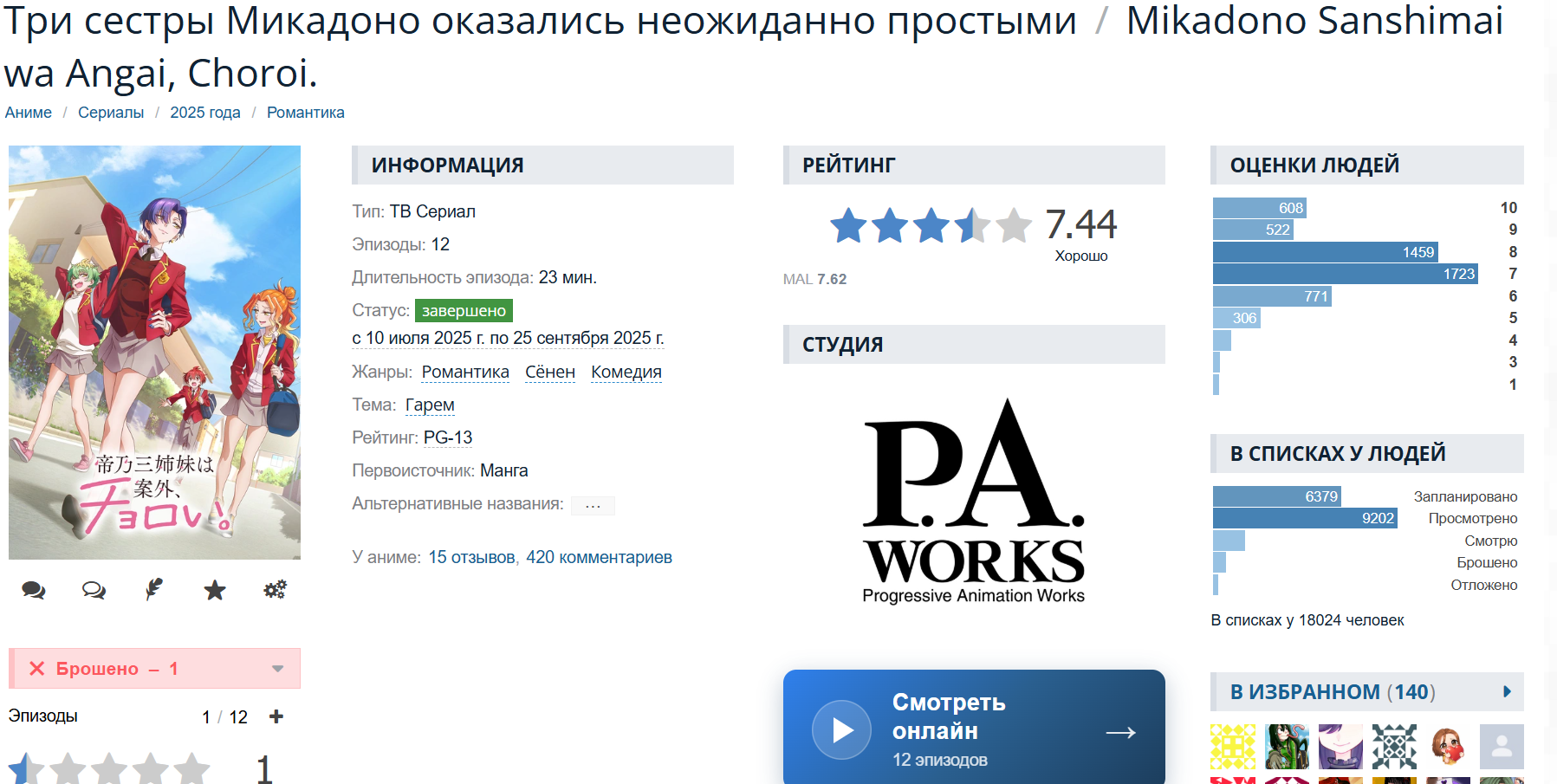This screenshot has width=1557, height=784.
Task: Set my rating with the third star
Action: (109, 769)
